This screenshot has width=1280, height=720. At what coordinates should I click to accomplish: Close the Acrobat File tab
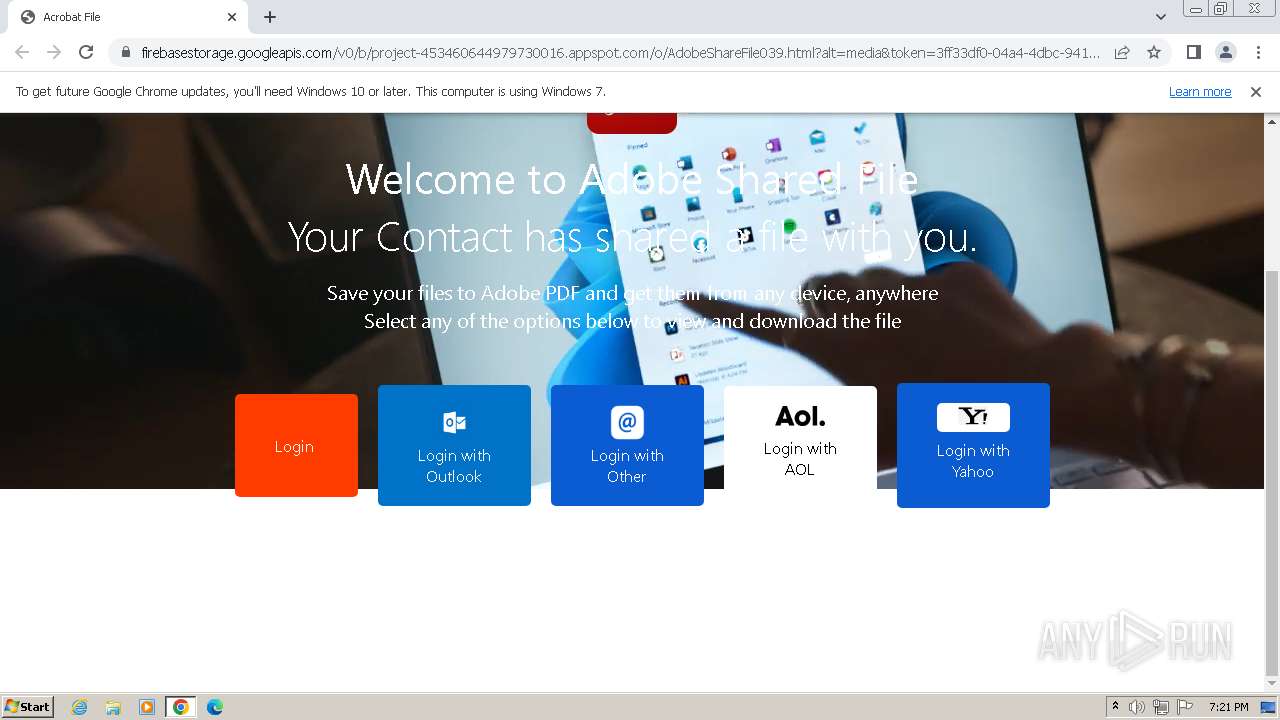232,17
